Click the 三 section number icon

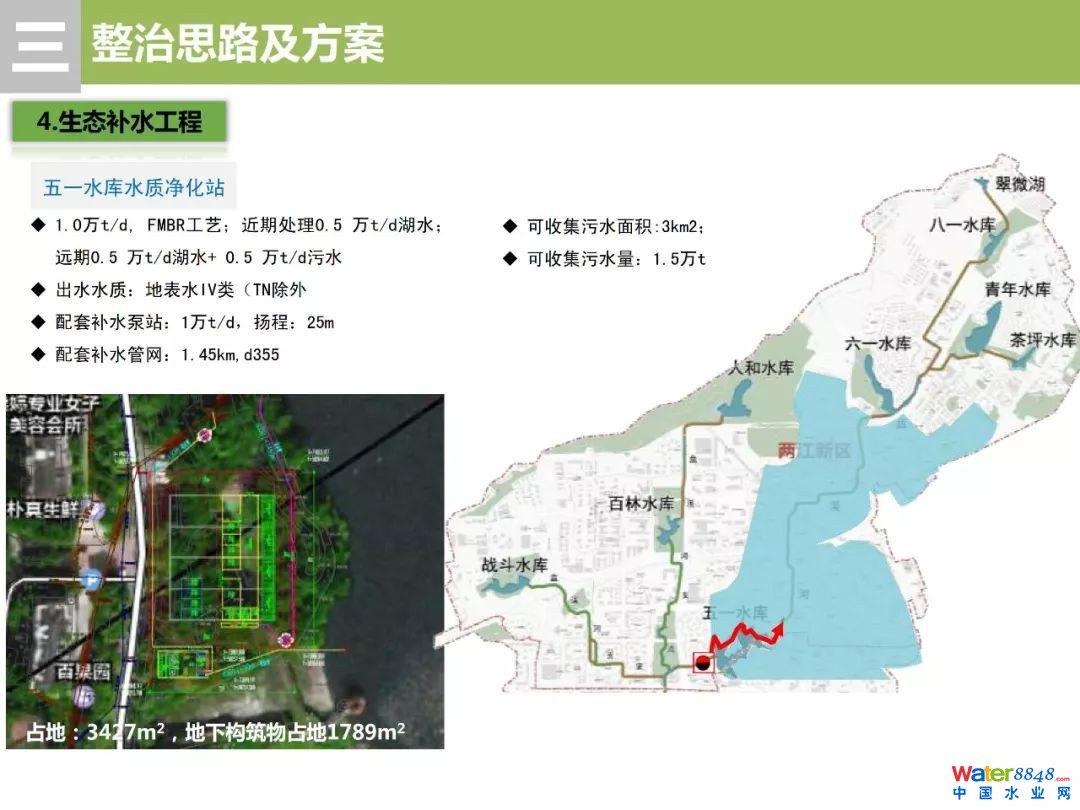tap(40, 45)
